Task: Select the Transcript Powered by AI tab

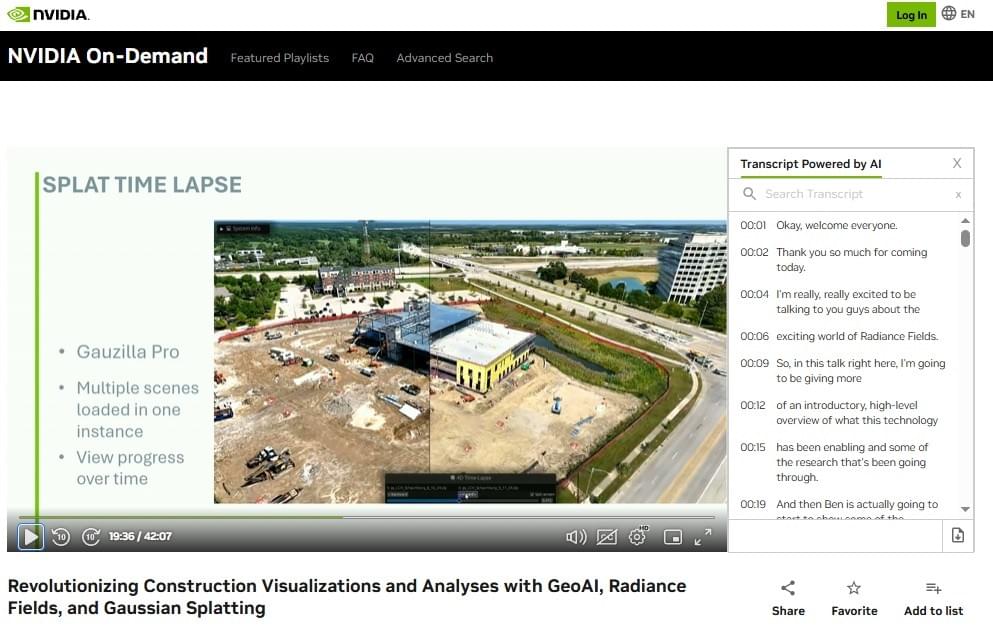Action: pos(811,164)
